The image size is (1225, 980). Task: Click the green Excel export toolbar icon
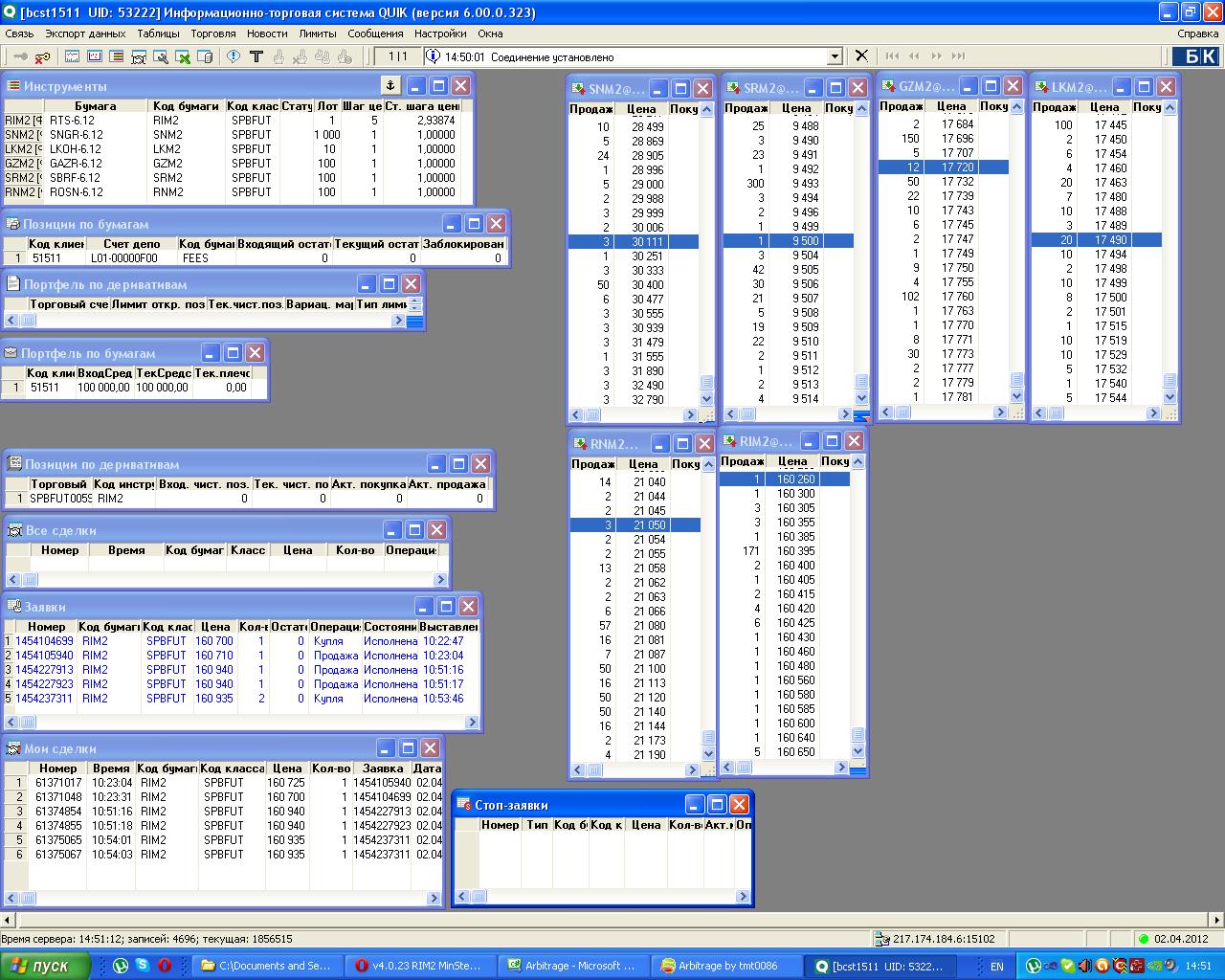tap(182, 56)
